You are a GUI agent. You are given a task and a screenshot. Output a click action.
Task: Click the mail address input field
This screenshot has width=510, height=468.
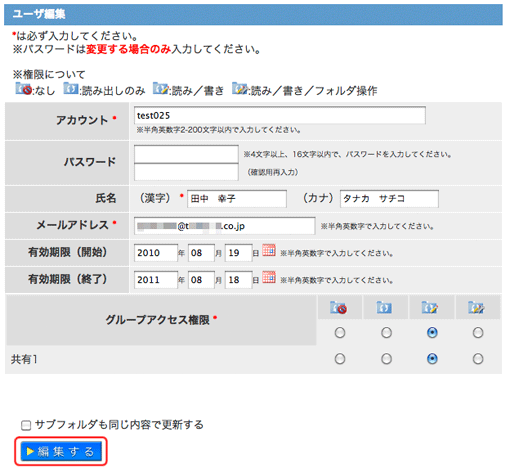[224, 226]
